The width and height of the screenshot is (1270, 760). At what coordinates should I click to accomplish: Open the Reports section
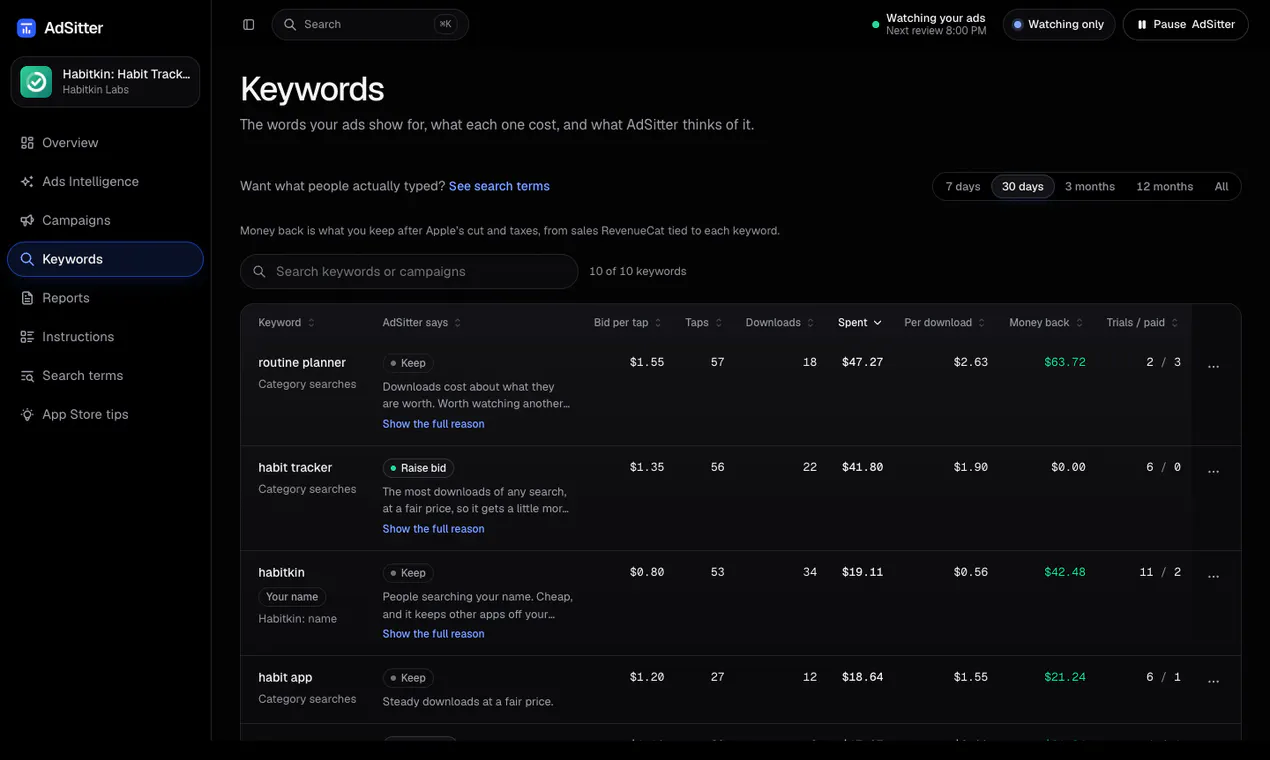[x=105, y=298]
